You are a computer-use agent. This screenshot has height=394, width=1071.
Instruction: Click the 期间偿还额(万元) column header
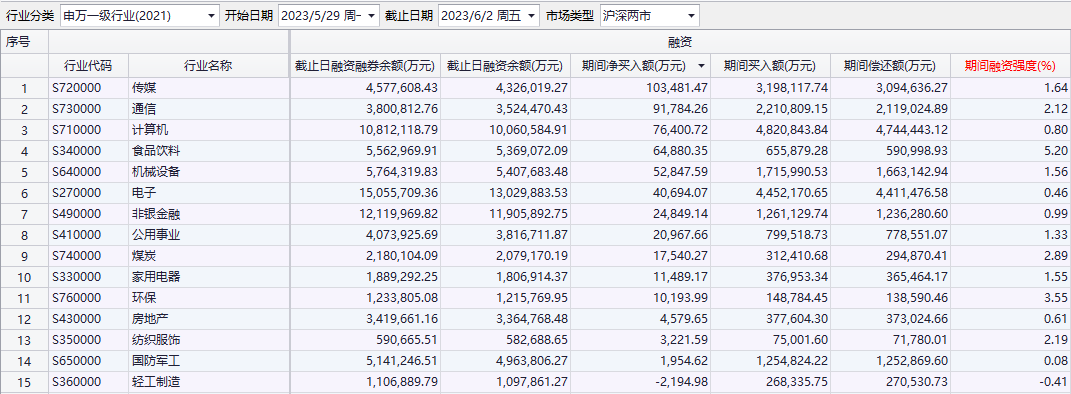click(x=890, y=66)
